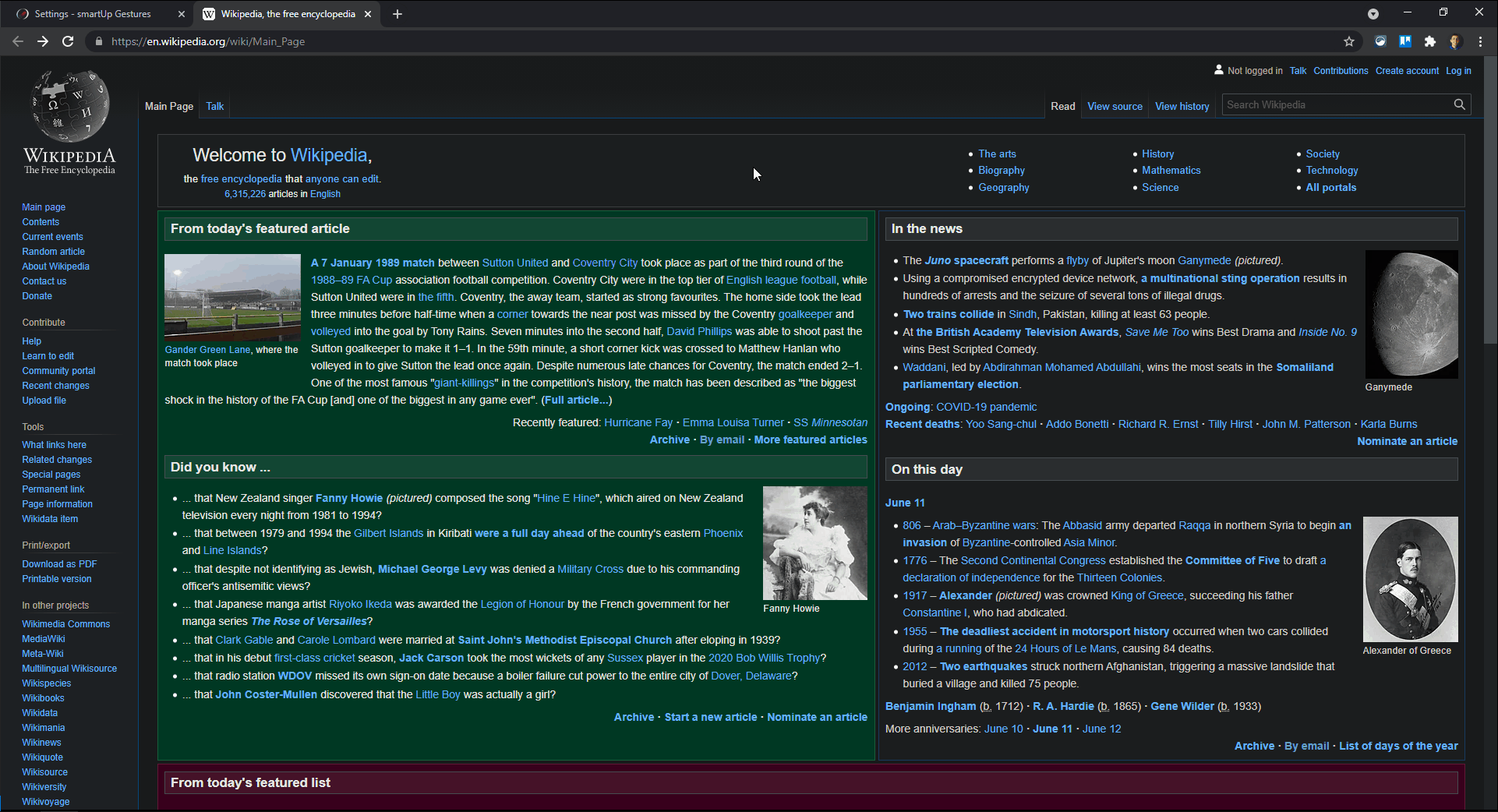
Task: Open the browser profile avatar
Action: coord(1455,41)
